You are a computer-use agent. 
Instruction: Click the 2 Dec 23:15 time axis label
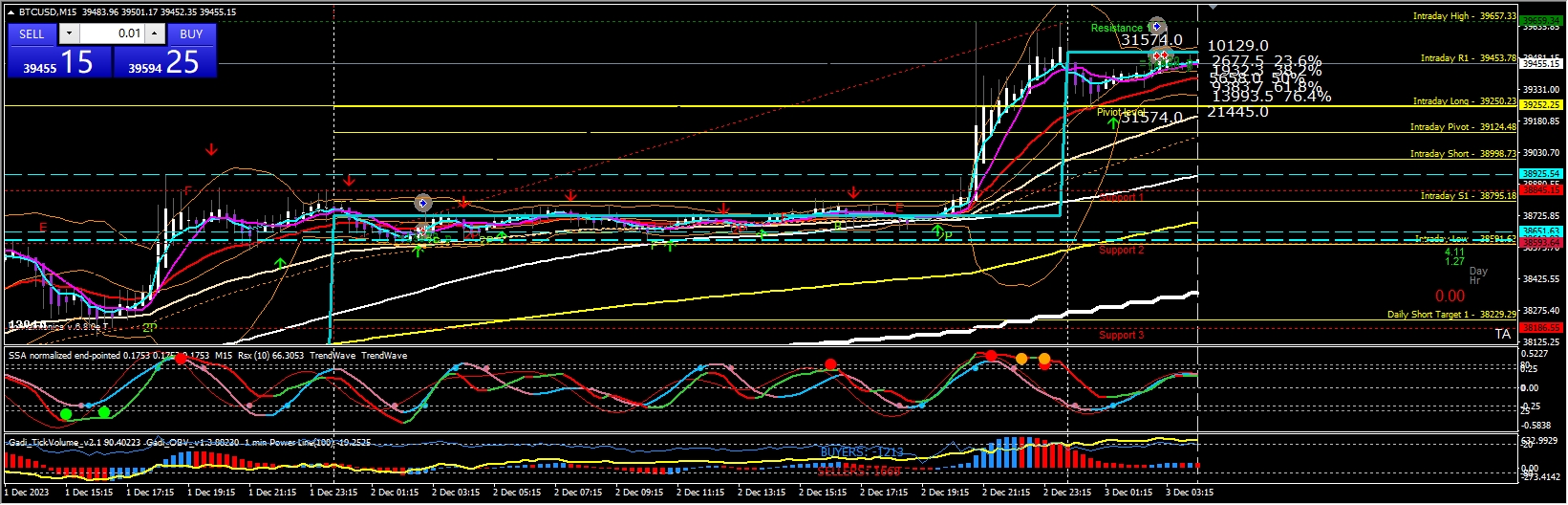[1067, 493]
